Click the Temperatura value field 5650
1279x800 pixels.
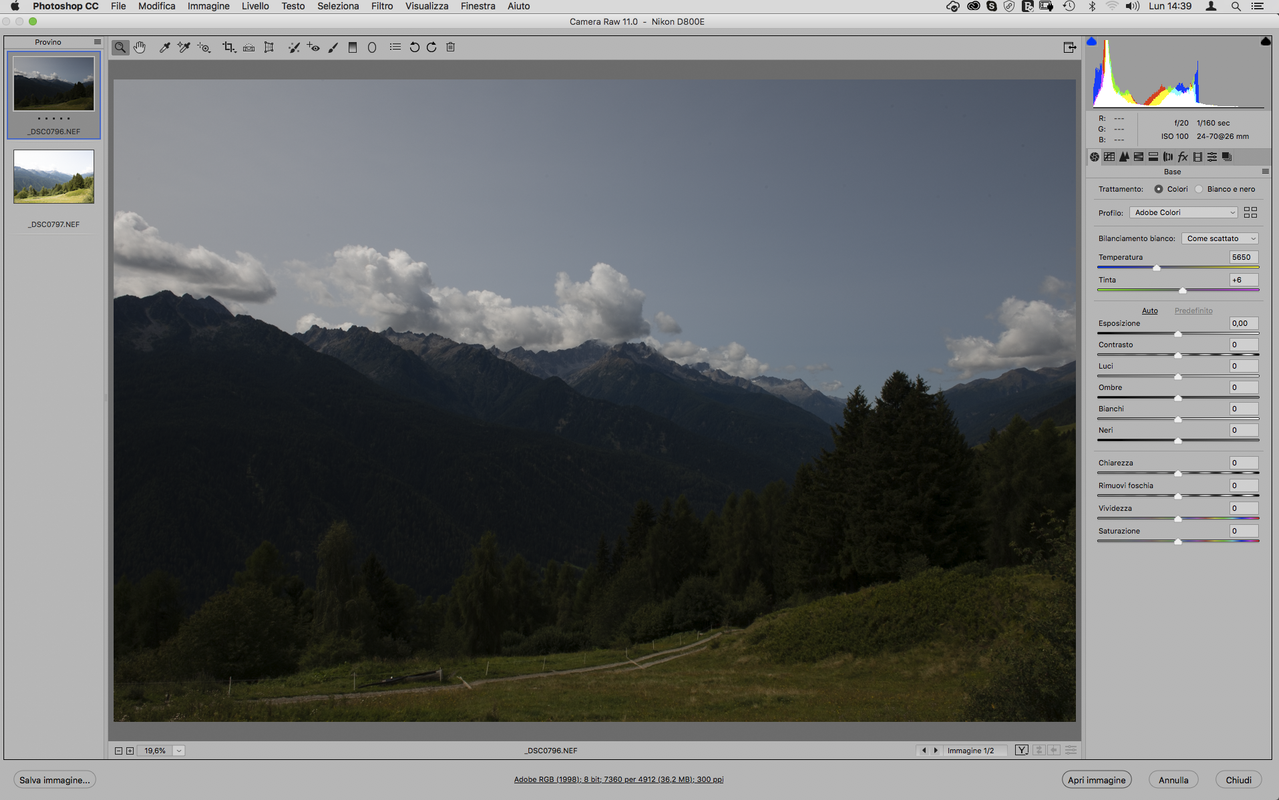(1244, 257)
